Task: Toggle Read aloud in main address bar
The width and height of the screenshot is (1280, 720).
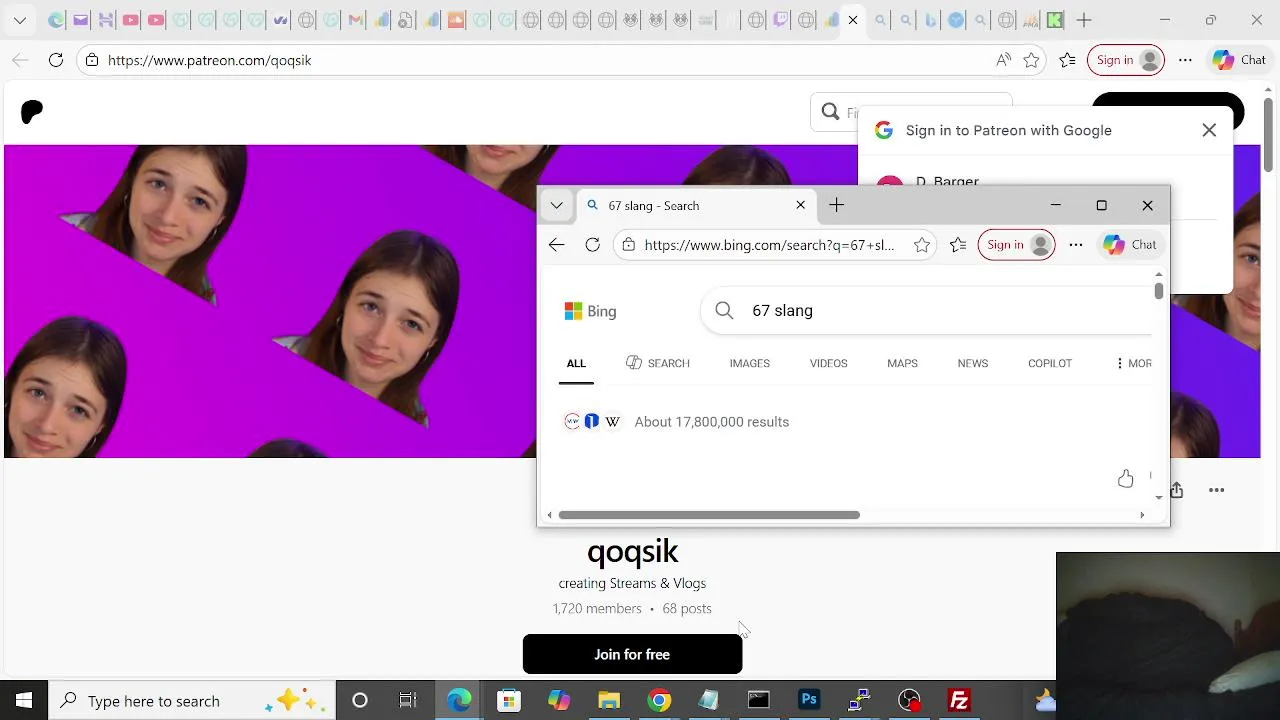Action: 1003,60
